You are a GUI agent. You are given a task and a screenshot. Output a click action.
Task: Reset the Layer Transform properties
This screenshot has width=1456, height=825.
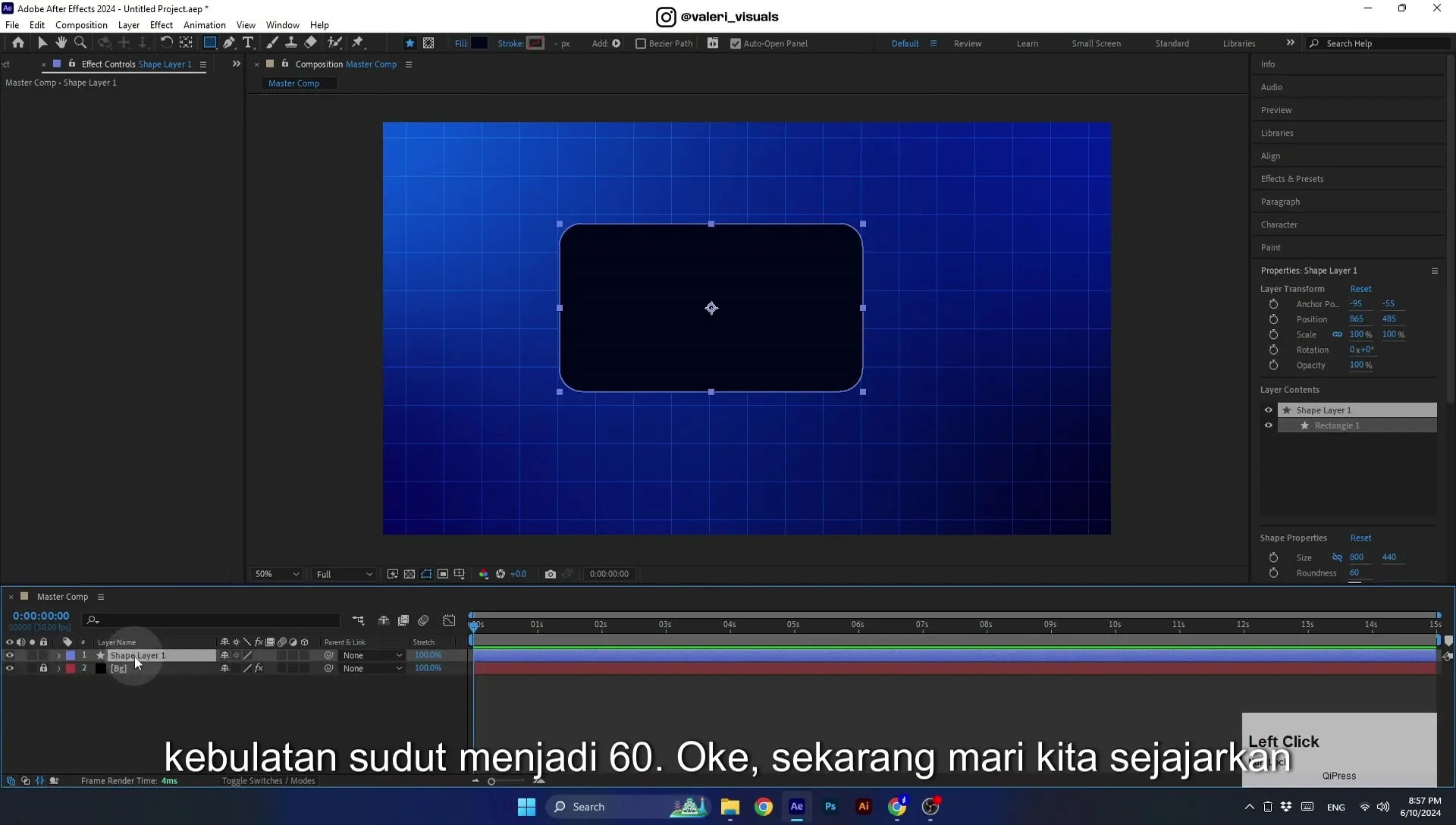click(1360, 289)
